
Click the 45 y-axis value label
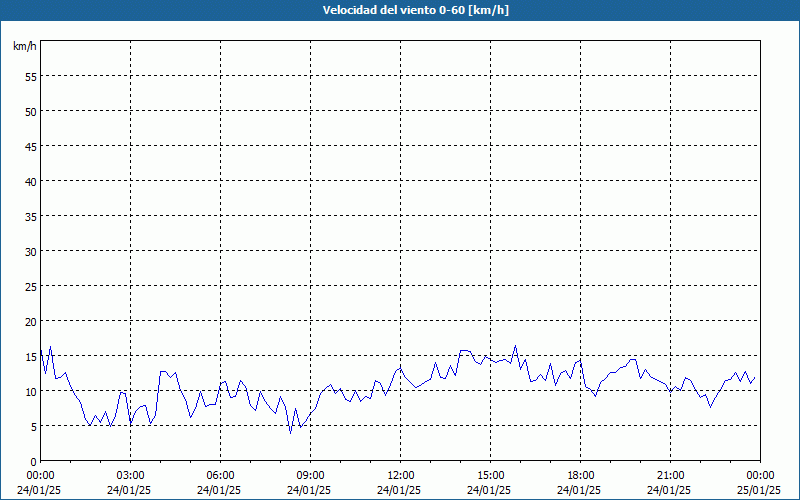[30, 146]
